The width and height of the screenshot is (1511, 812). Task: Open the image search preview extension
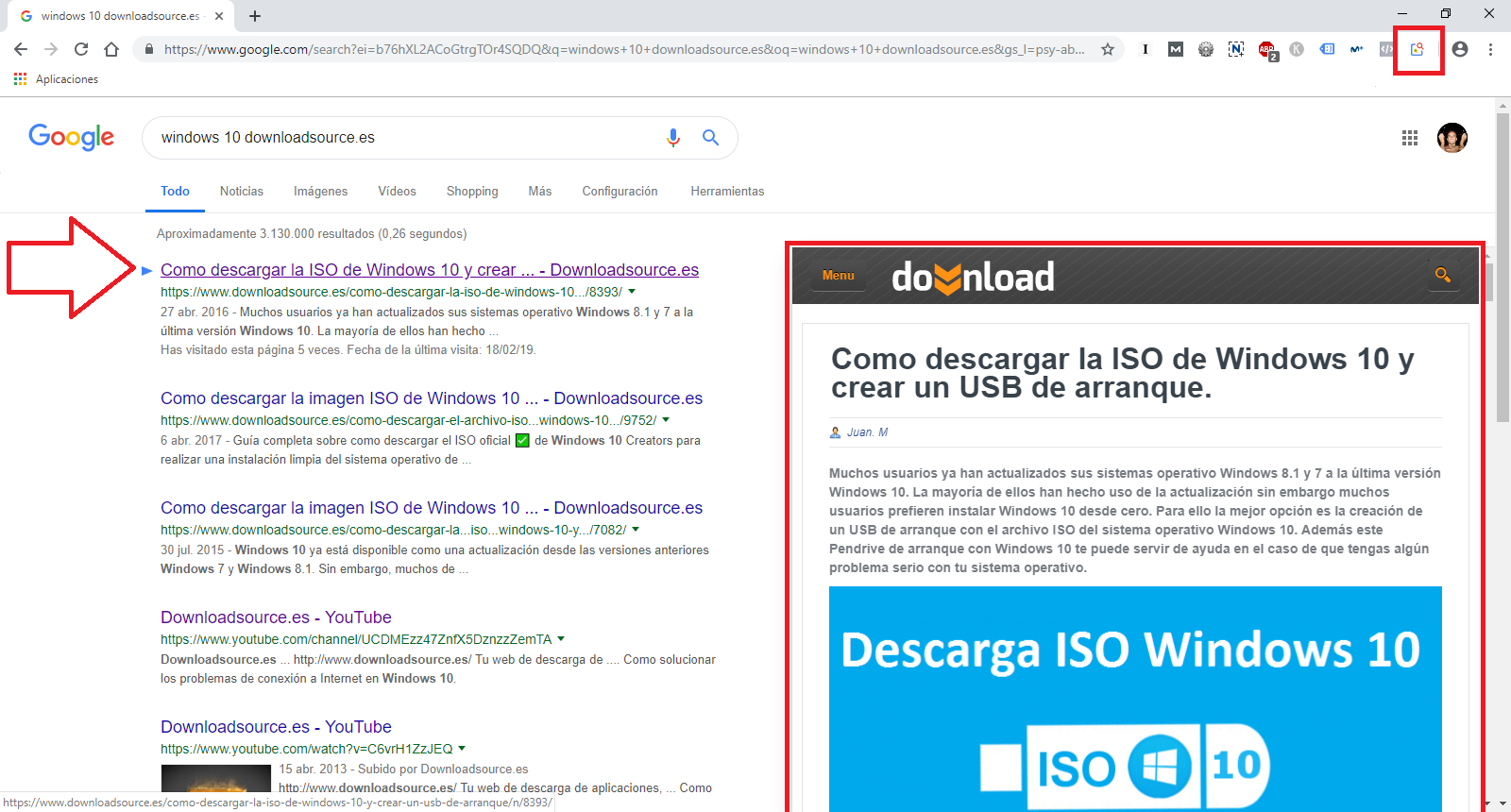pos(1418,49)
